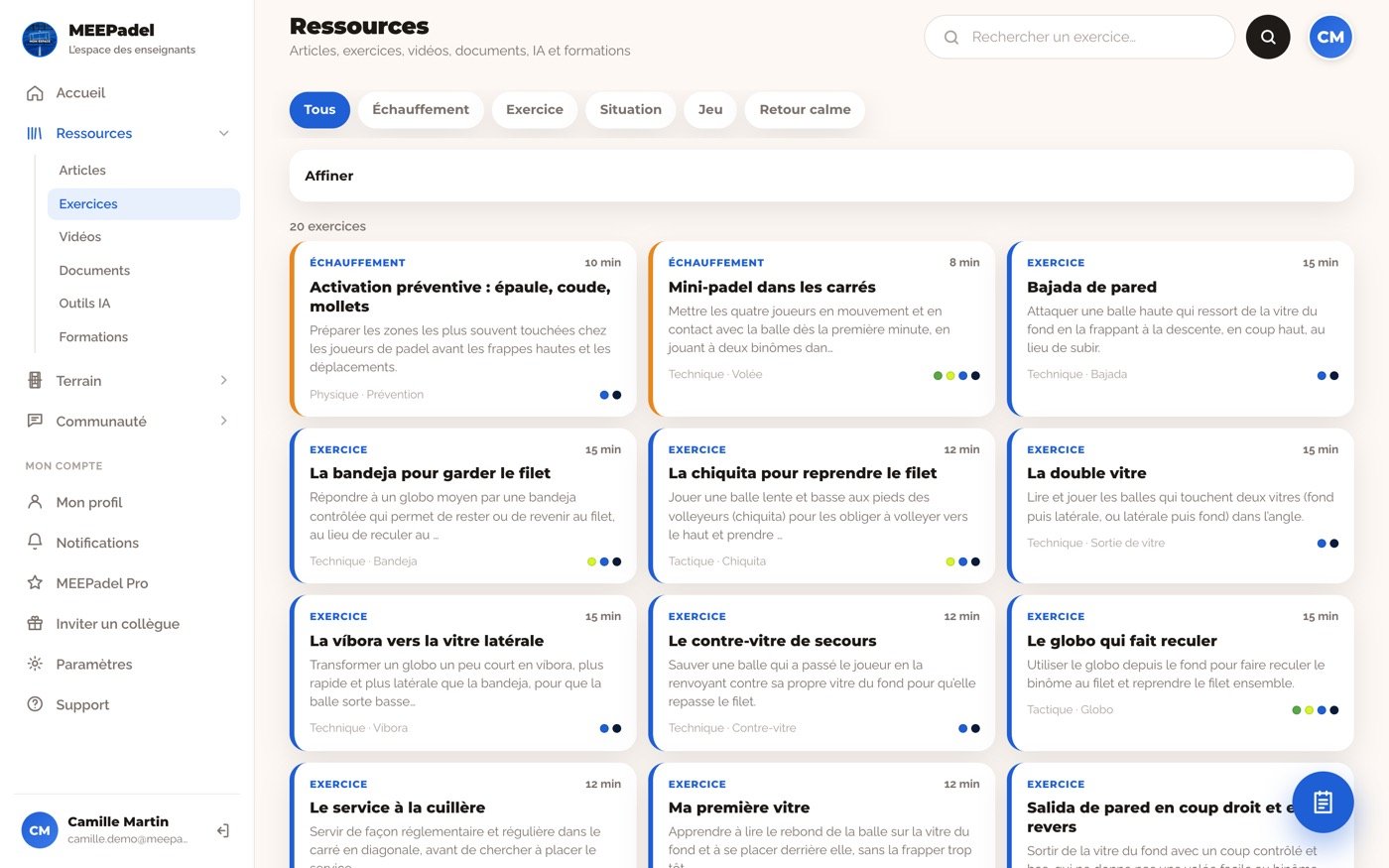
Task: Click the MEEPadel logo icon
Action: click(40, 40)
